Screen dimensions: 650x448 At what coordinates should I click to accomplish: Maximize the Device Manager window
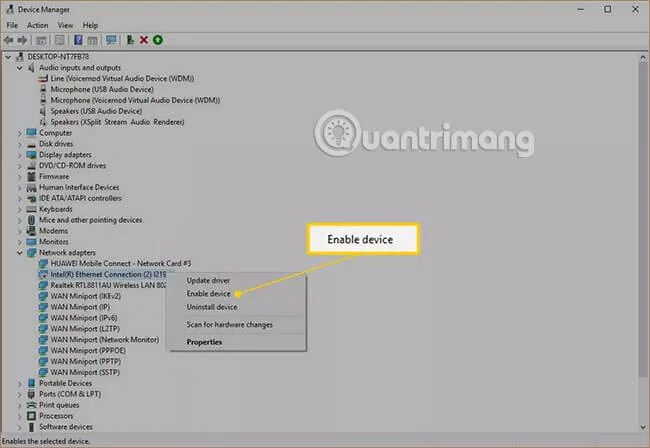click(607, 9)
